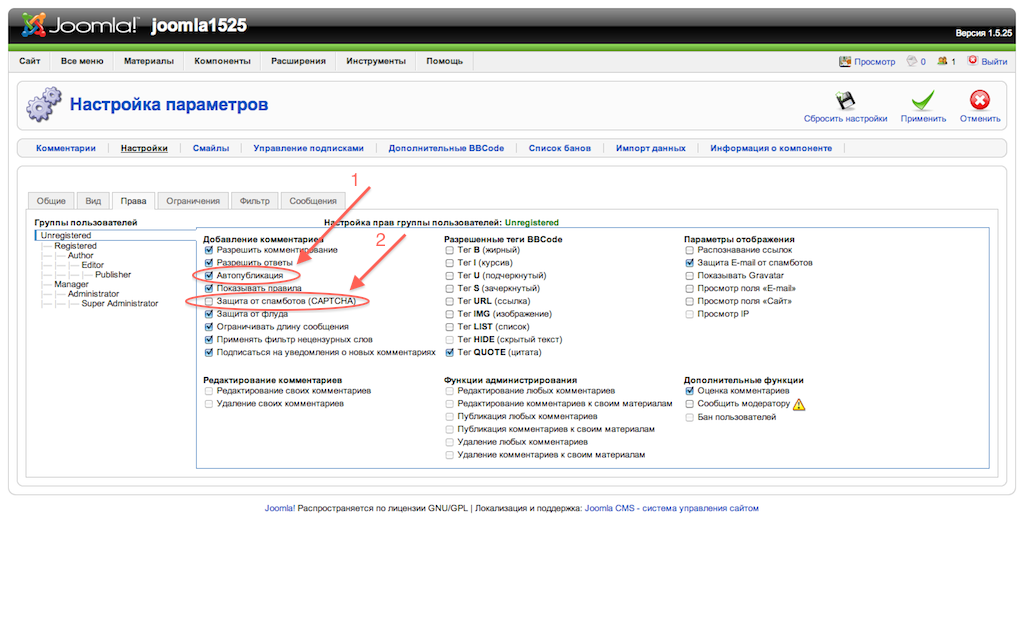Switch to the Ограничения tab
Image resolution: width=1024 pixels, height=640 pixels.
194,201
